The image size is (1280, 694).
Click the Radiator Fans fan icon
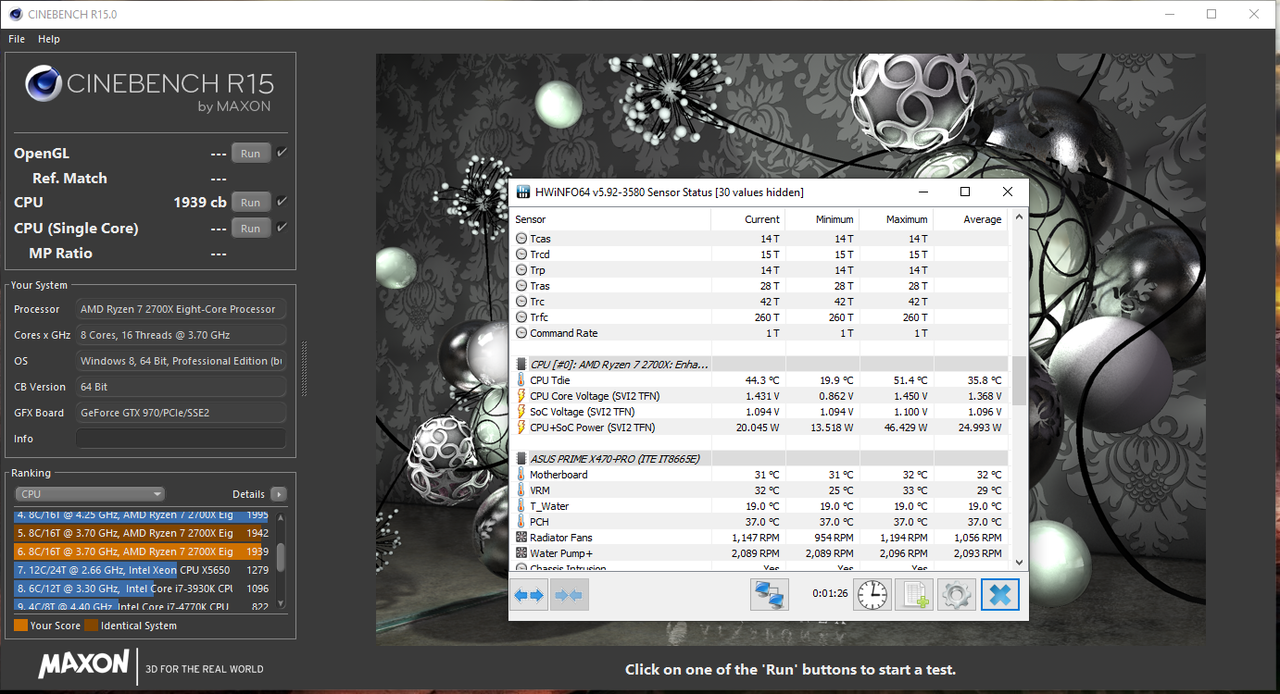click(x=521, y=538)
